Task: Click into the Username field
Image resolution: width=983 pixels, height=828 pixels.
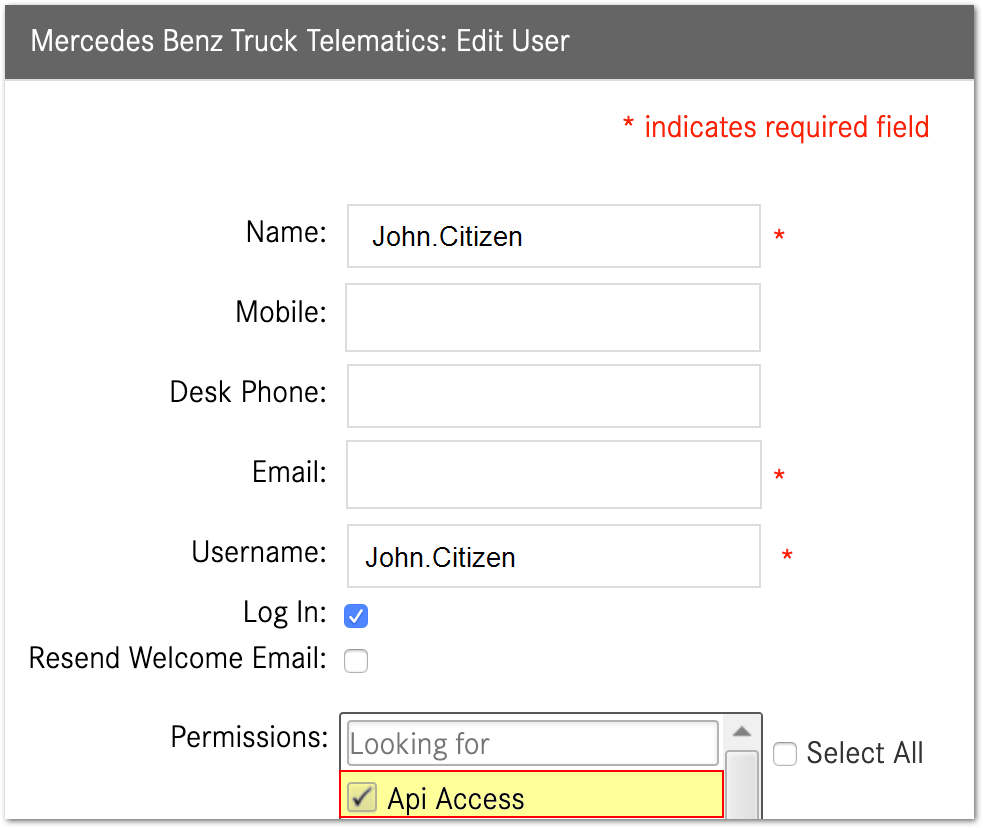Action: click(x=553, y=556)
